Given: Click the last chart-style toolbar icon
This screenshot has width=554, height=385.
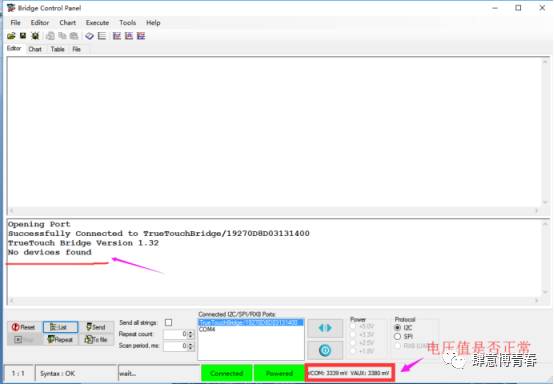Looking at the screenshot, I should tap(141, 36).
